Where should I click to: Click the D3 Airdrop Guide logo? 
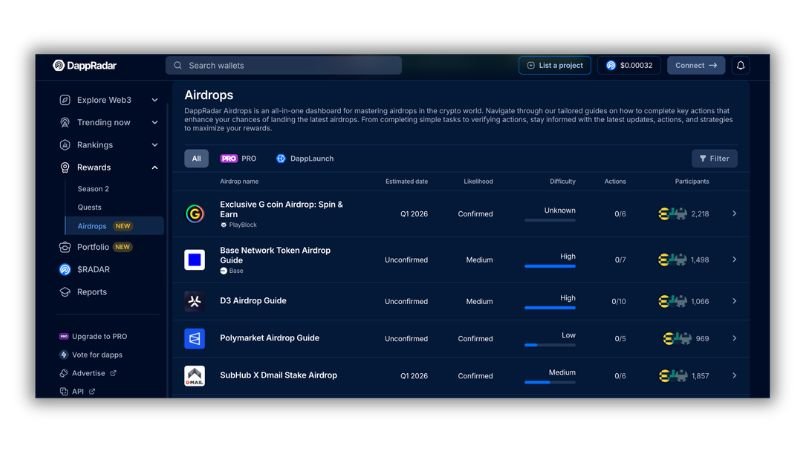pos(194,301)
